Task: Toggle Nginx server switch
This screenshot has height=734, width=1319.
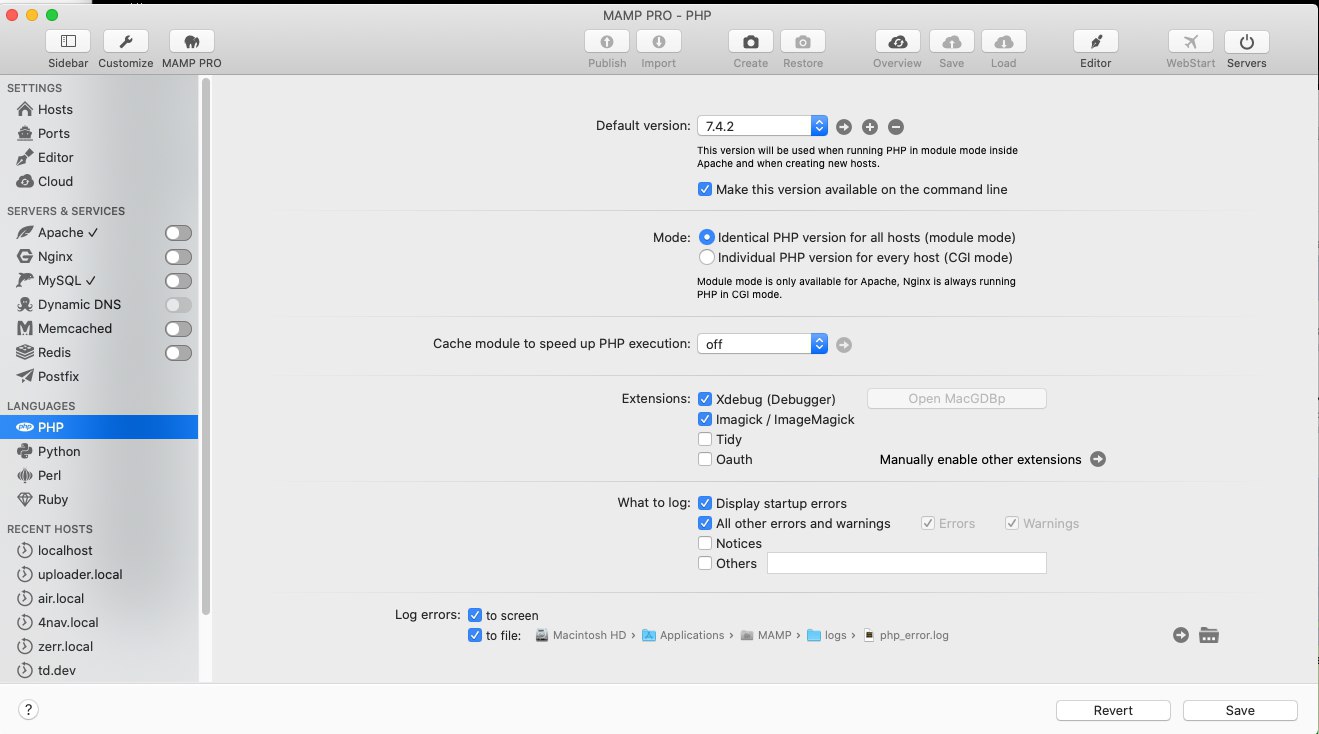Action: click(x=178, y=257)
